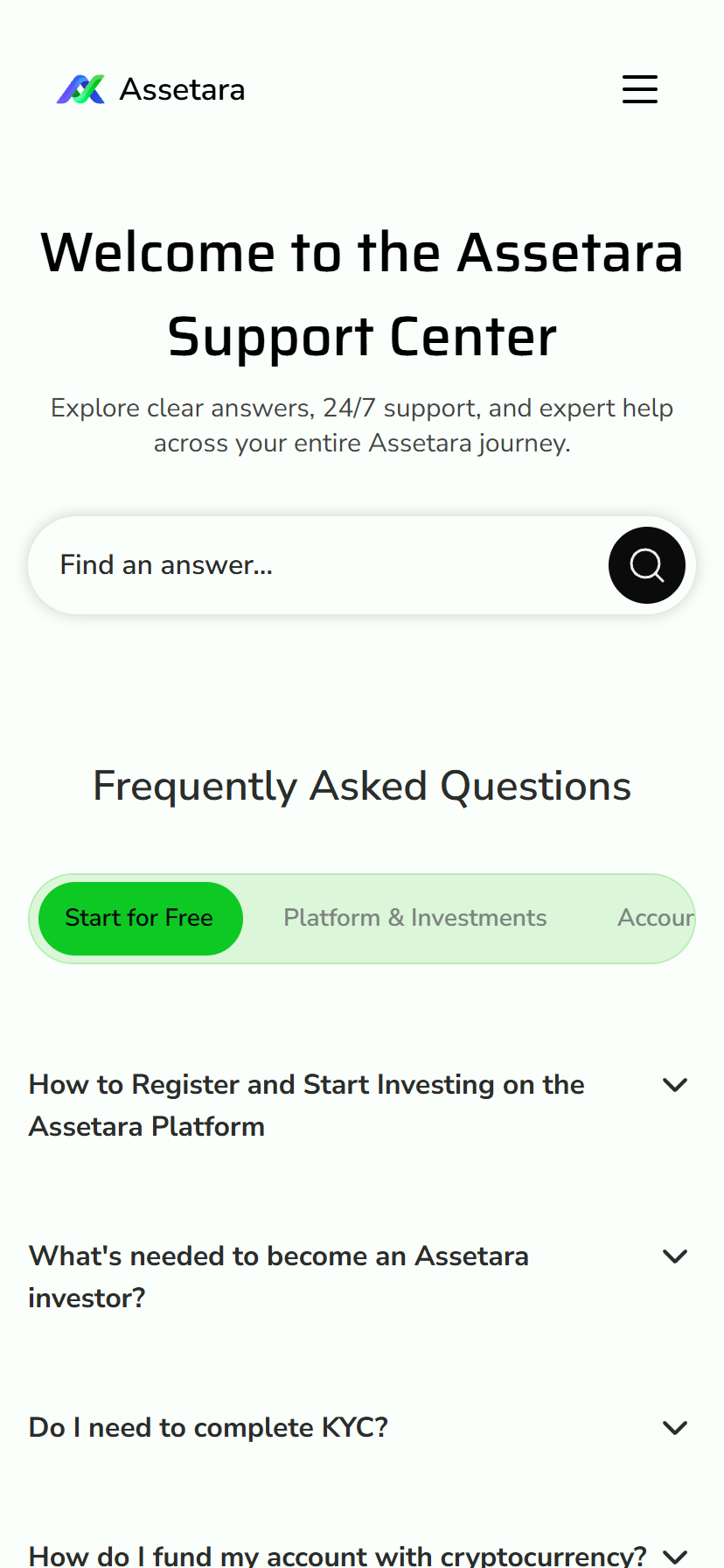Expand the 'Do I need to complete KYC?' chevron
This screenshot has height=1568, width=724.
pos(675,1427)
